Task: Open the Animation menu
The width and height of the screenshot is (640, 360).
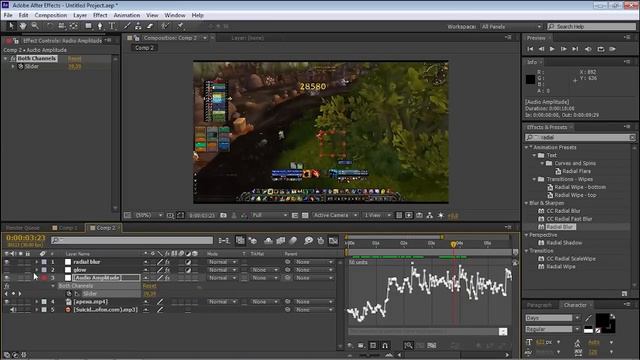Action: click(127, 15)
